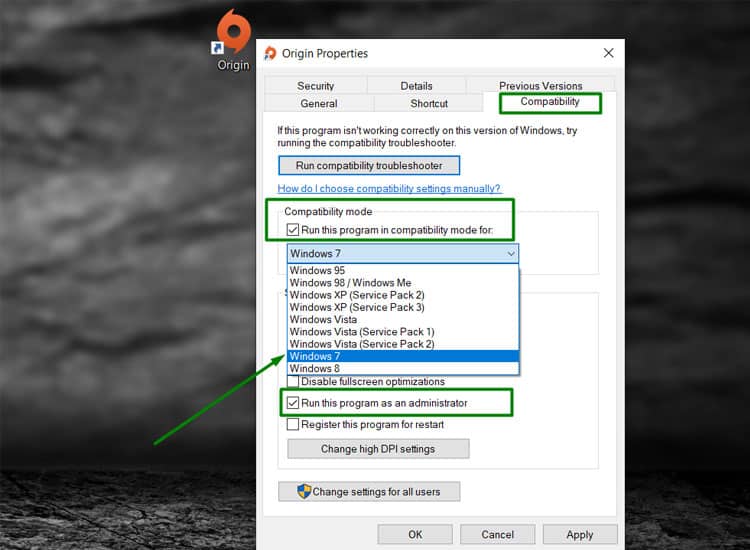Select Windows XP (Service Pack 2)

(x=403, y=295)
